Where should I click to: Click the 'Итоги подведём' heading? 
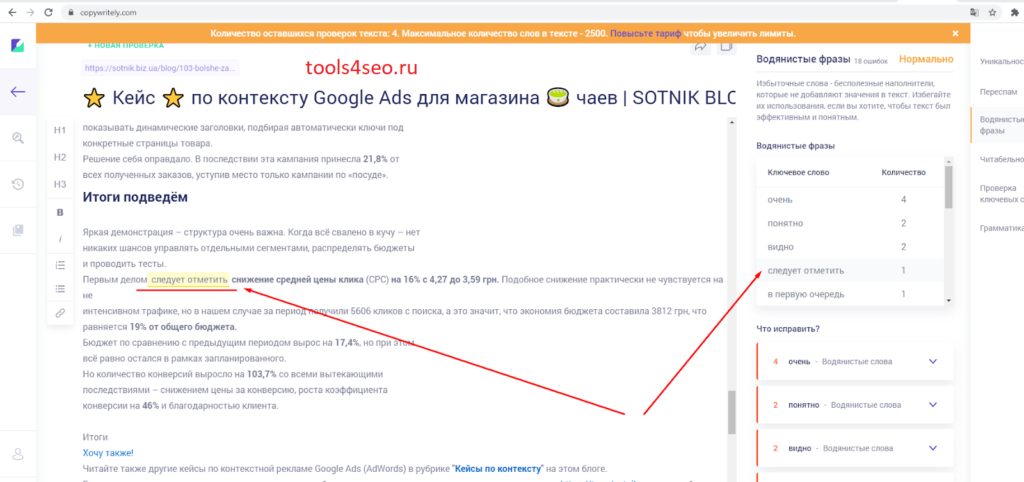click(135, 197)
